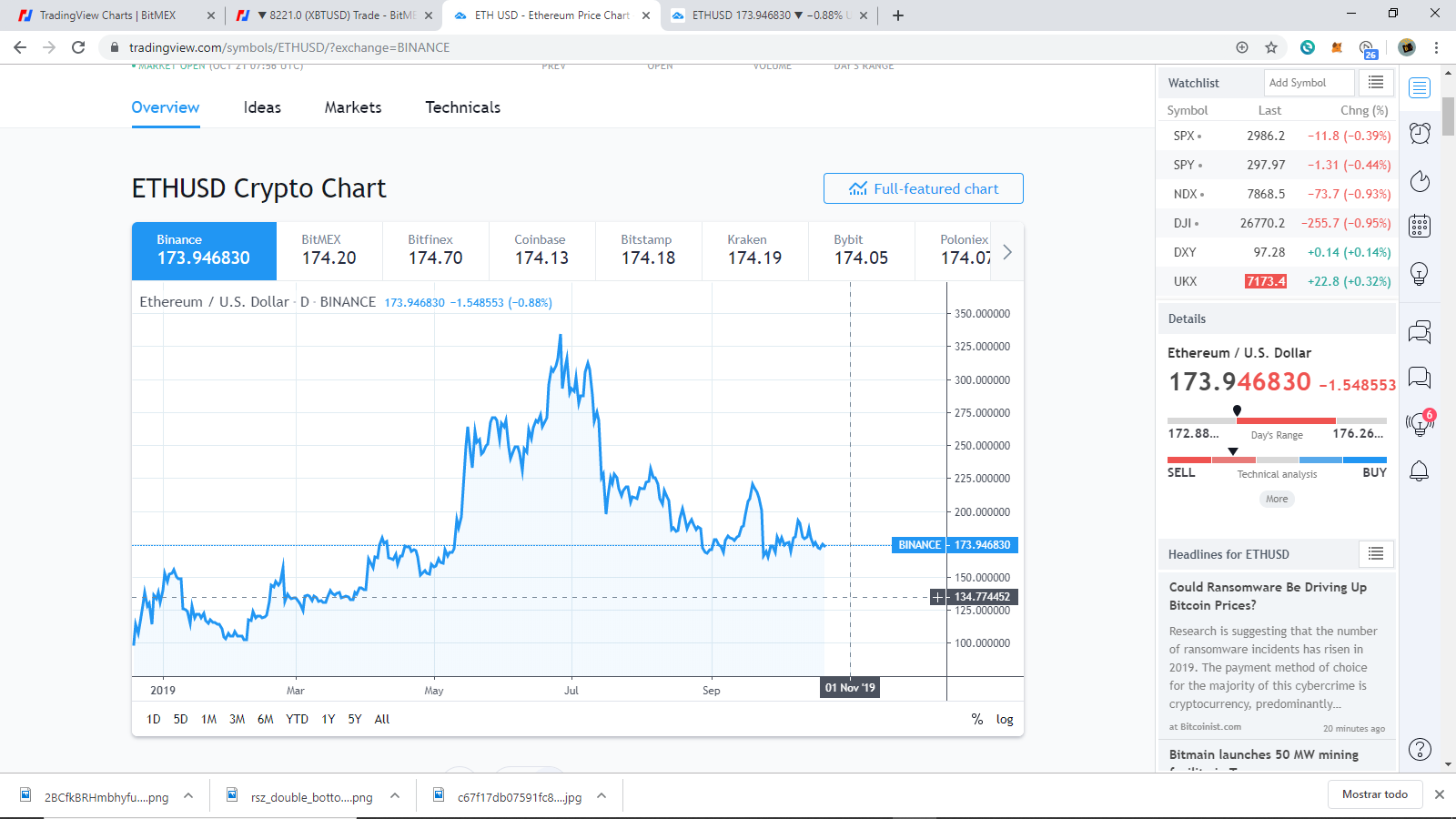This screenshot has height=819, width=1456.
Task: Set chart range to 5D
Action: click(x=181, y=719)
